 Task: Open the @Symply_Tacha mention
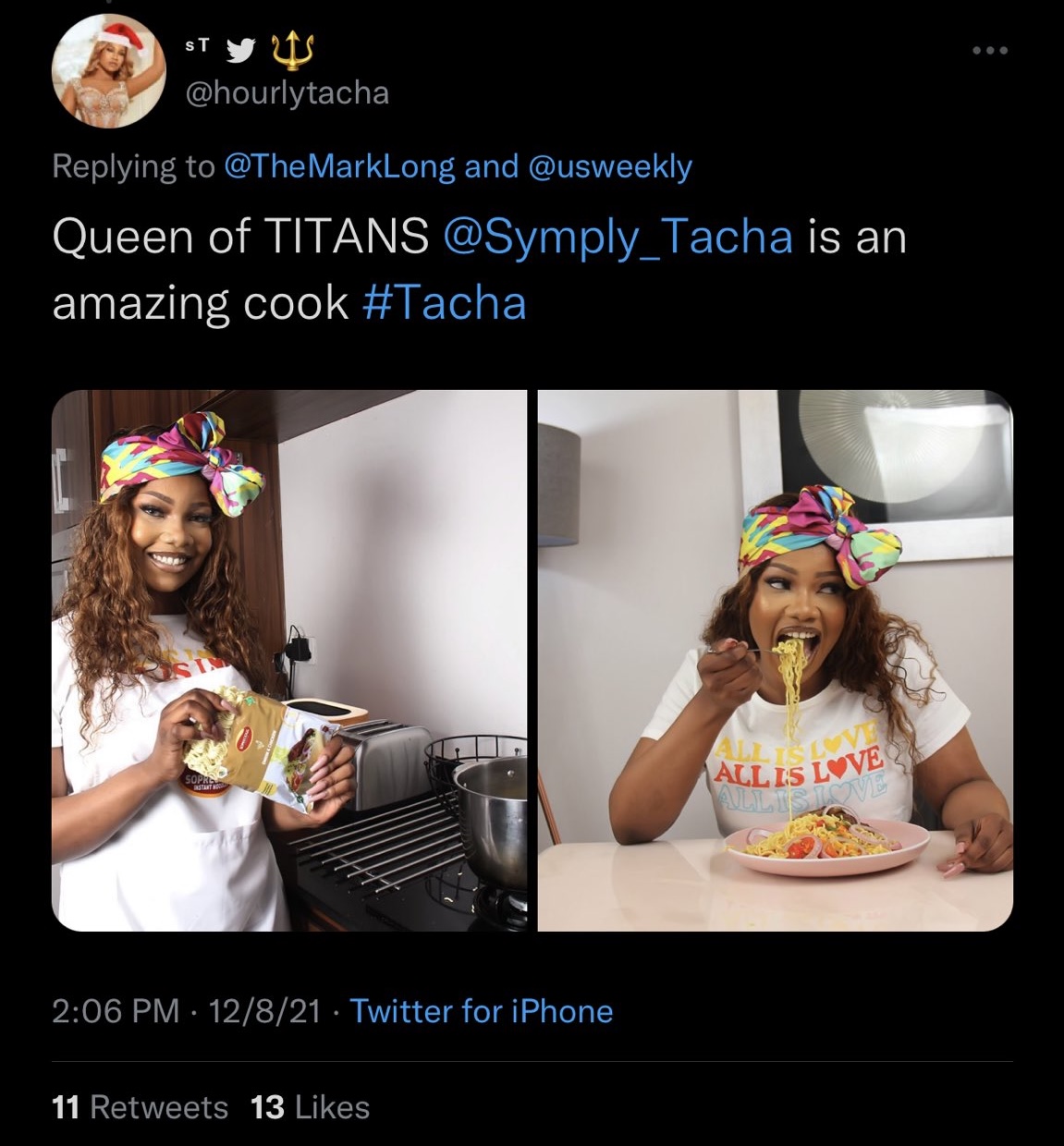(618, 237)
